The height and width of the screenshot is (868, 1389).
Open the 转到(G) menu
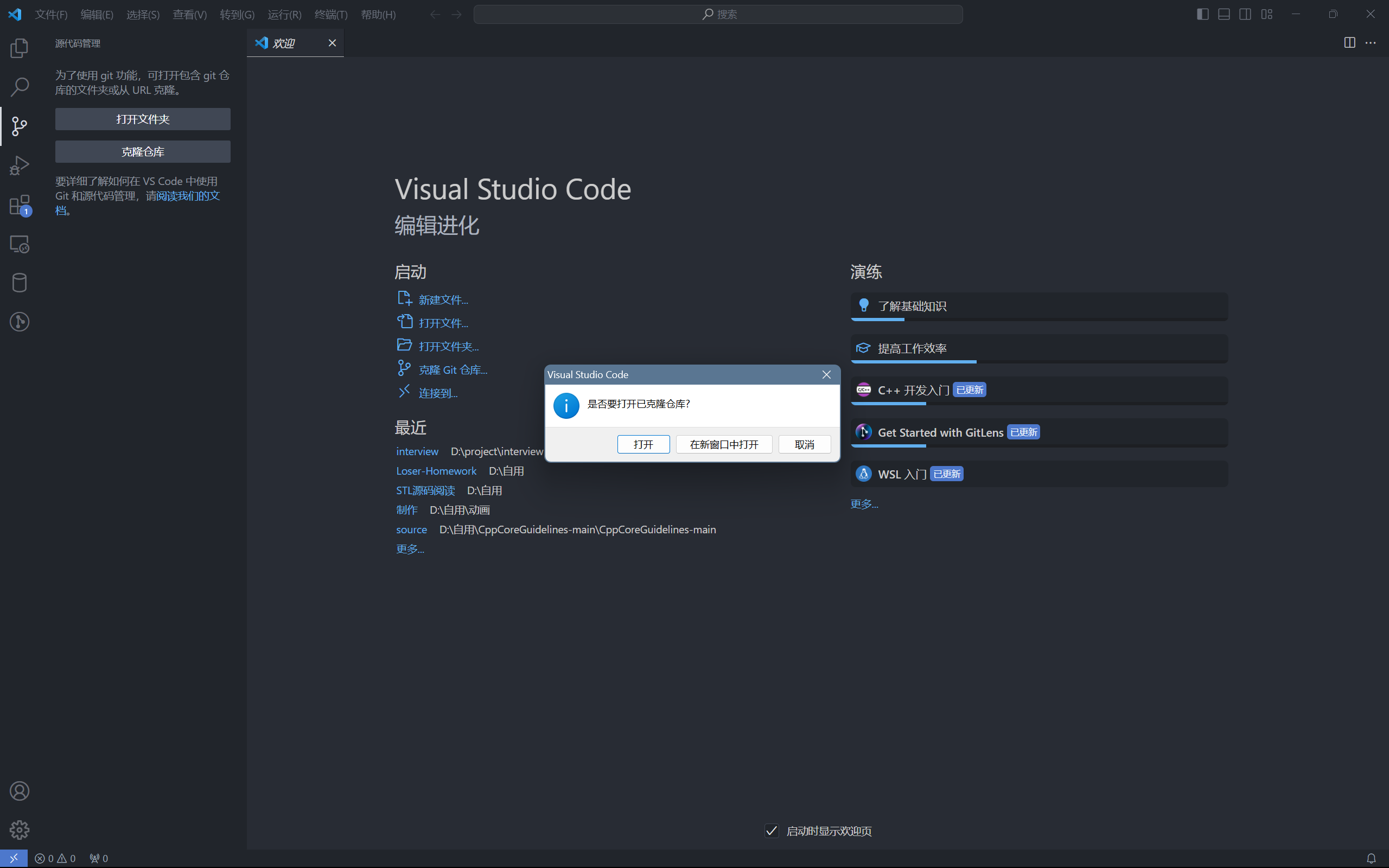click(237, 14)
